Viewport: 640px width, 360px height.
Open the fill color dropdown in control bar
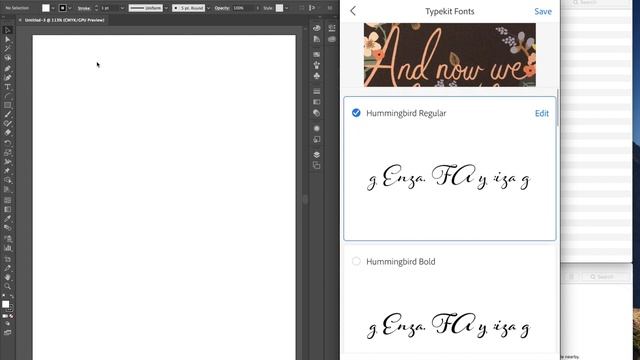[x=53, y=8]
